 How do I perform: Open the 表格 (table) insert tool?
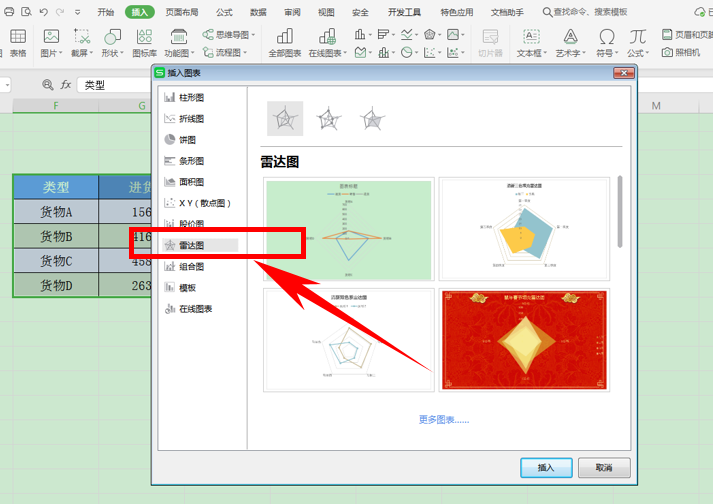[x=17, y=43]
